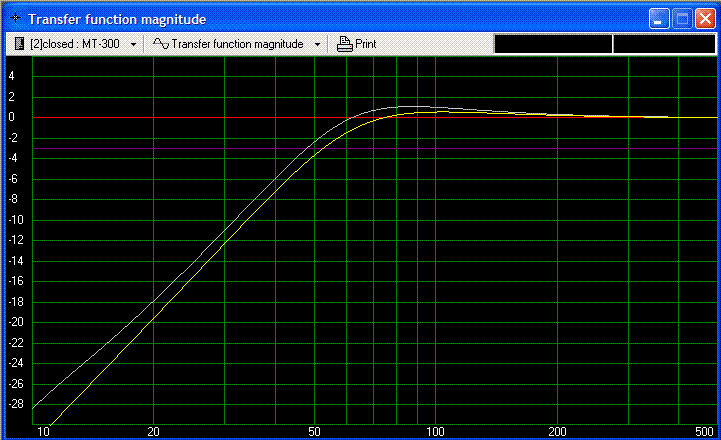Click the 500 Hz frequency axis label
721x440 pixels.
704,432
